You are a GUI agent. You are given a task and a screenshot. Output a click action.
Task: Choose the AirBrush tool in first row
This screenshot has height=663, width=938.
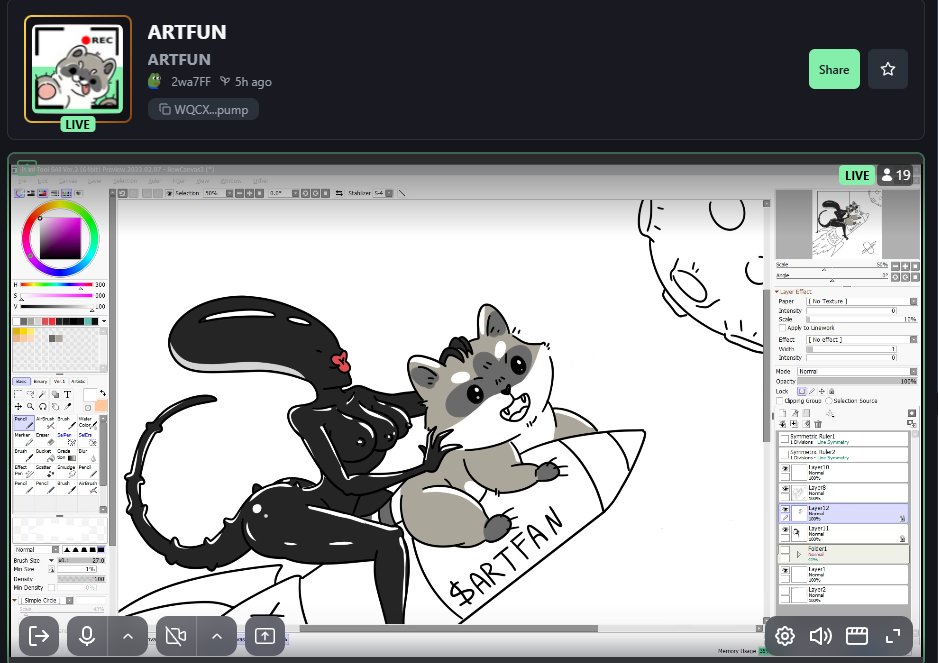pyautogui.click(x=45, y=422)
